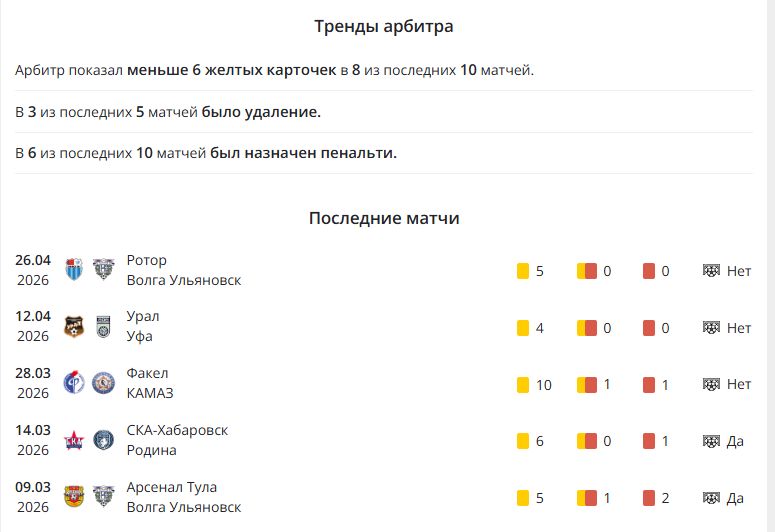Click the Rodina club crest
The height and width of the screenshot is (532, 775).
coord(103,440)
